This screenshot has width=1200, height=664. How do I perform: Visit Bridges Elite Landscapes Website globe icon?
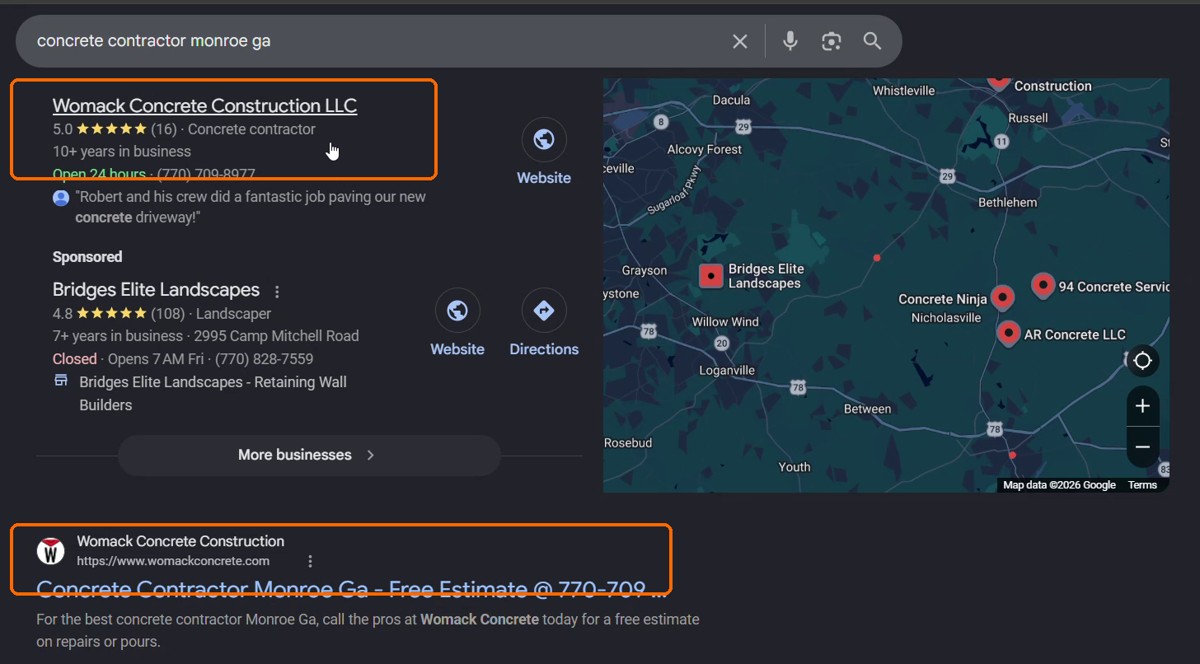[x=457, y=311]
